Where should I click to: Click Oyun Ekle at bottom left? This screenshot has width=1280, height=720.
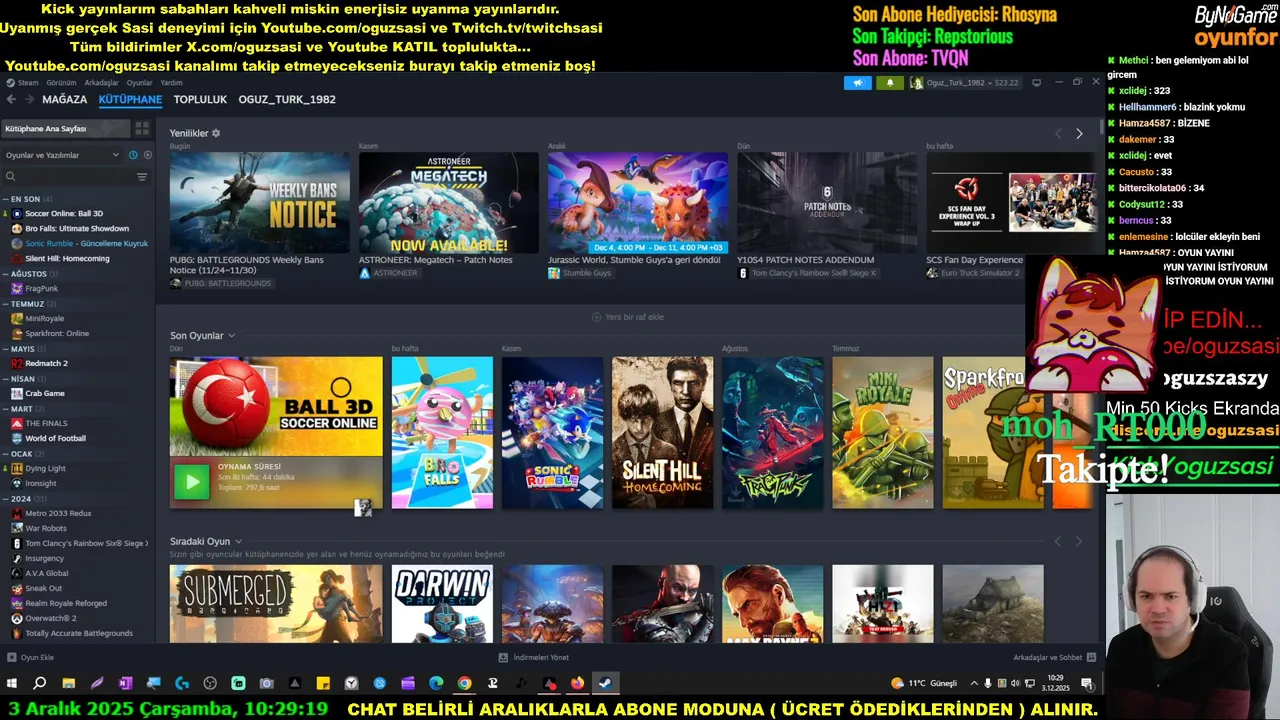pos(31,657)
